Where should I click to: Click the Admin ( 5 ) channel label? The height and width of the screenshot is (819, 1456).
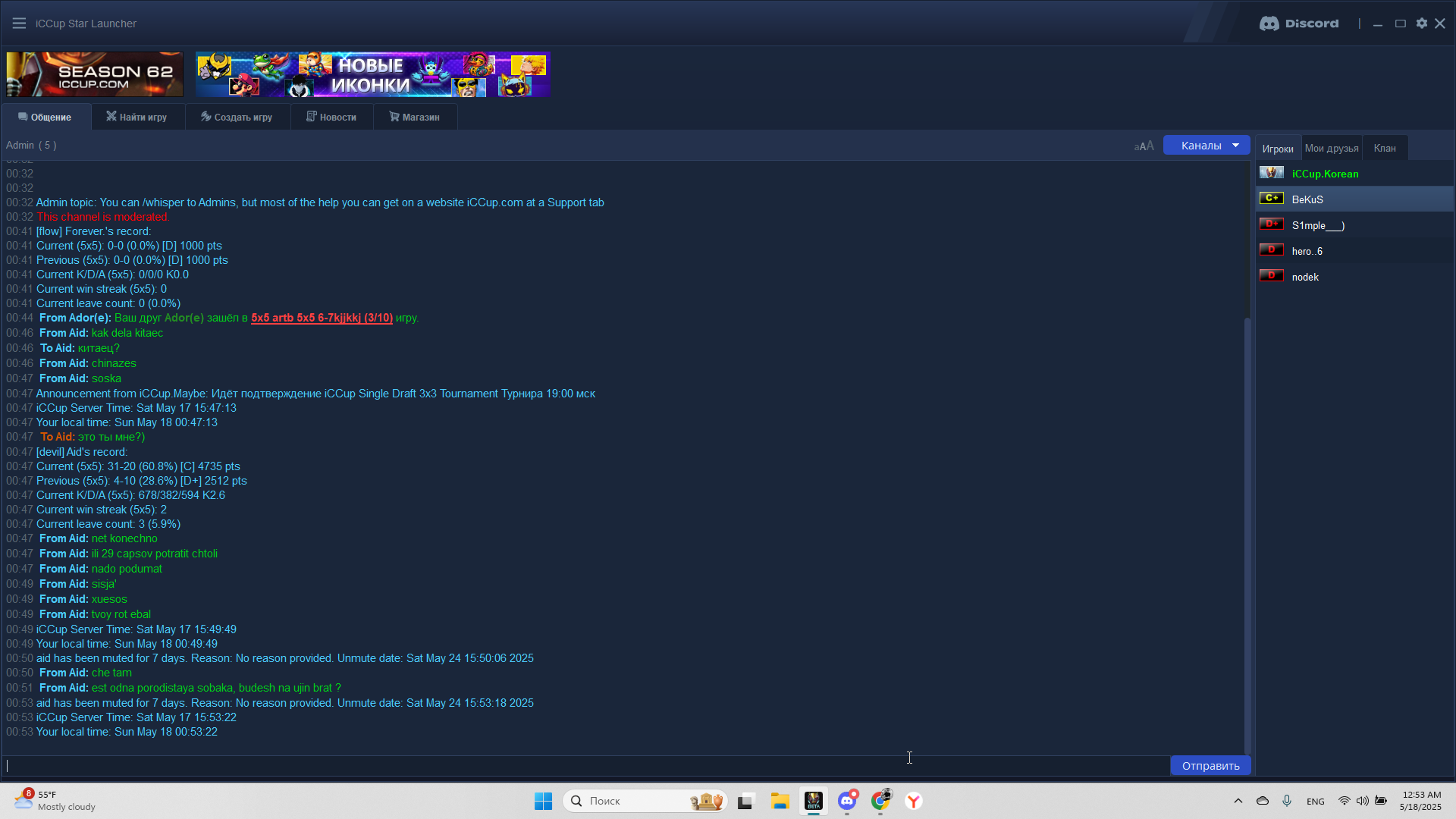[x=31, y=145]
